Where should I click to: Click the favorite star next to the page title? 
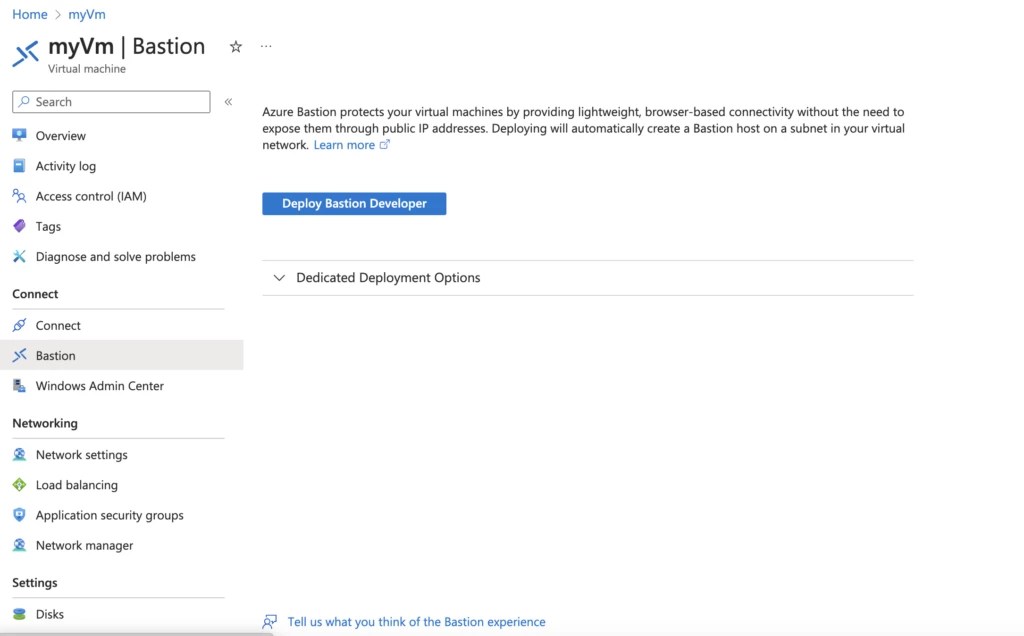(x=235, y=46)
